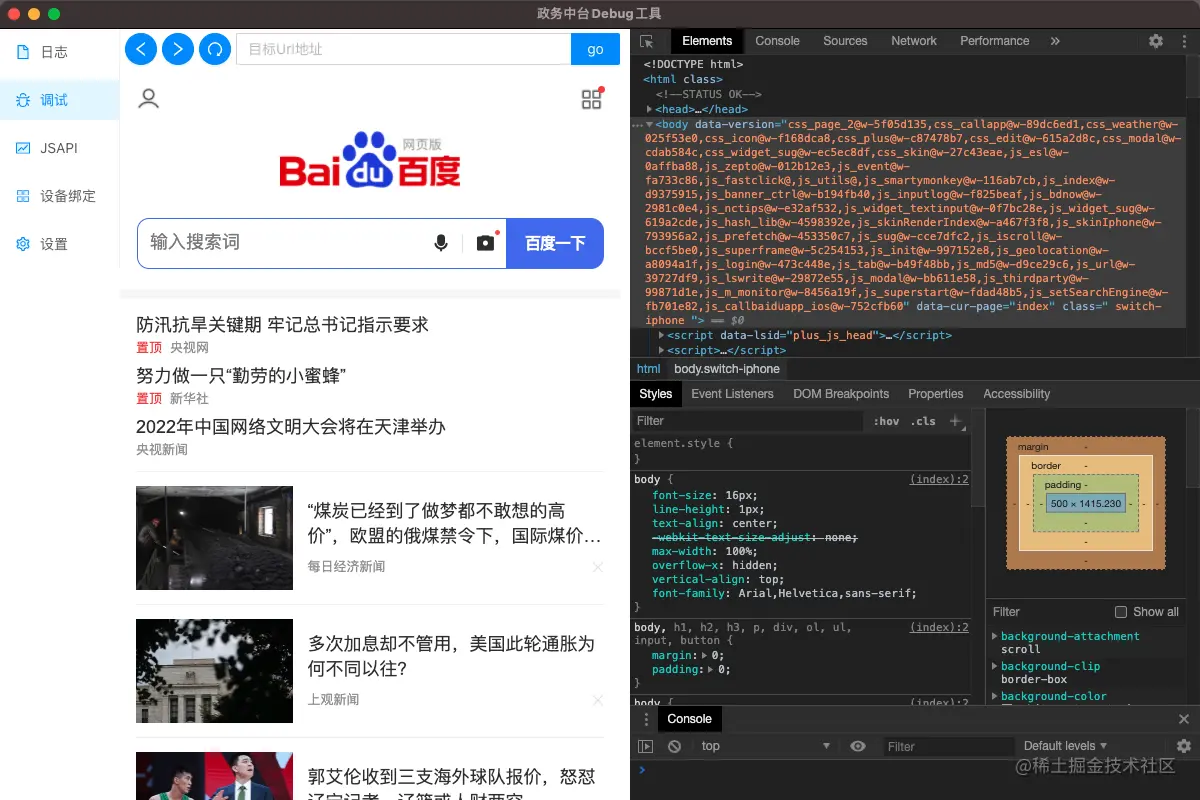Screen dimensions: 1200x800
Task: Select the Styles pane tab
Action: point(656,394)
